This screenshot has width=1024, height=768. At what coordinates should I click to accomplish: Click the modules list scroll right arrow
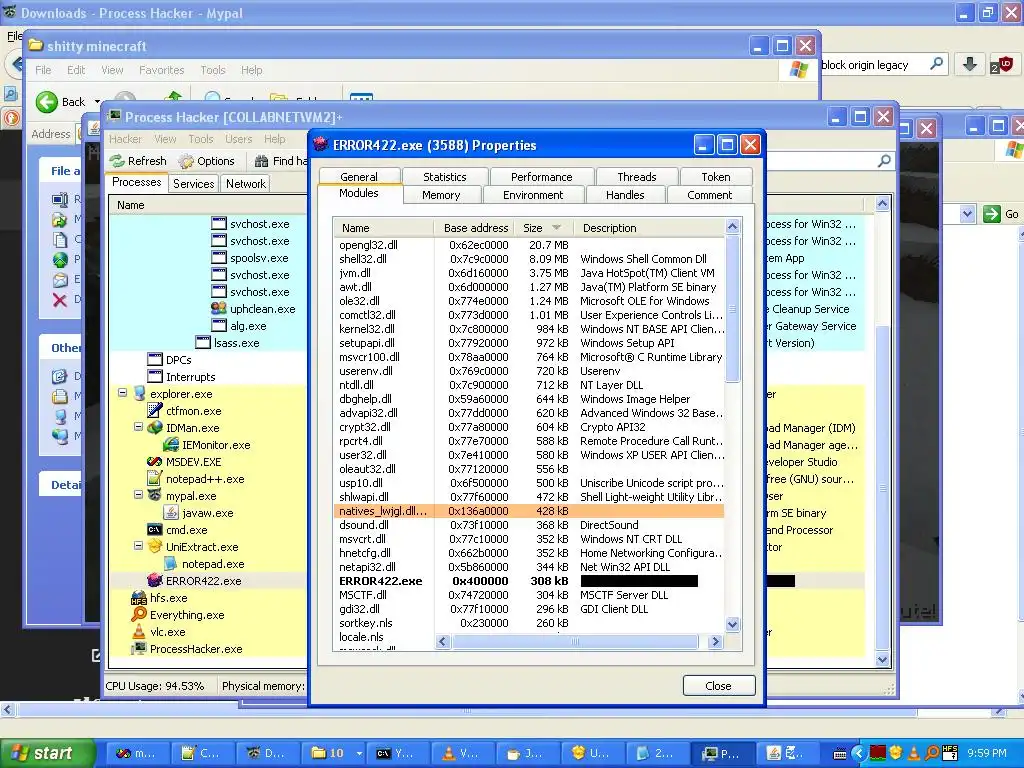tap(715, 641)
